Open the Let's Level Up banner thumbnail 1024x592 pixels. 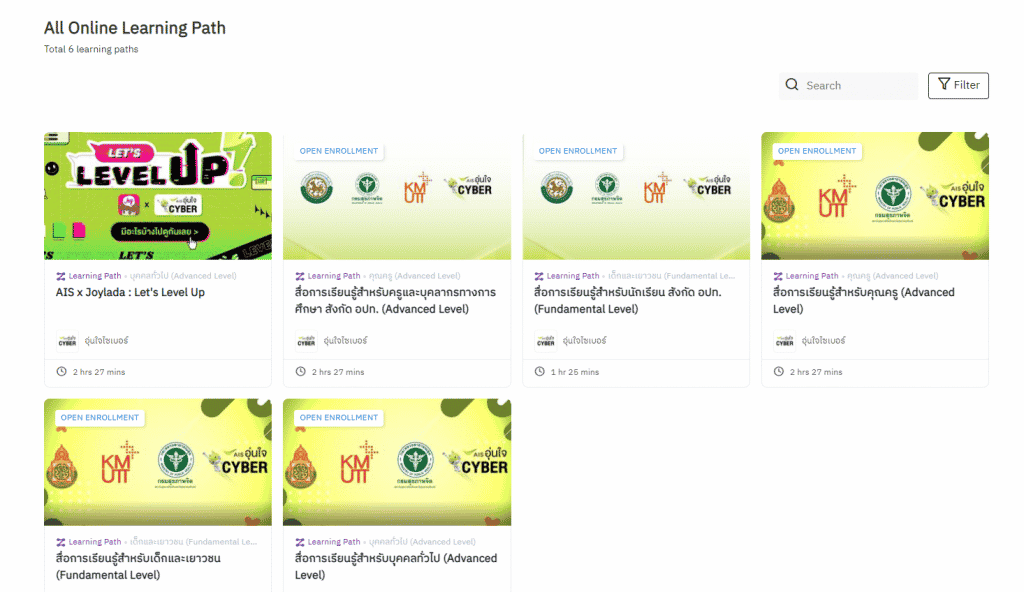pyautogui.click(x=157, y=196)
